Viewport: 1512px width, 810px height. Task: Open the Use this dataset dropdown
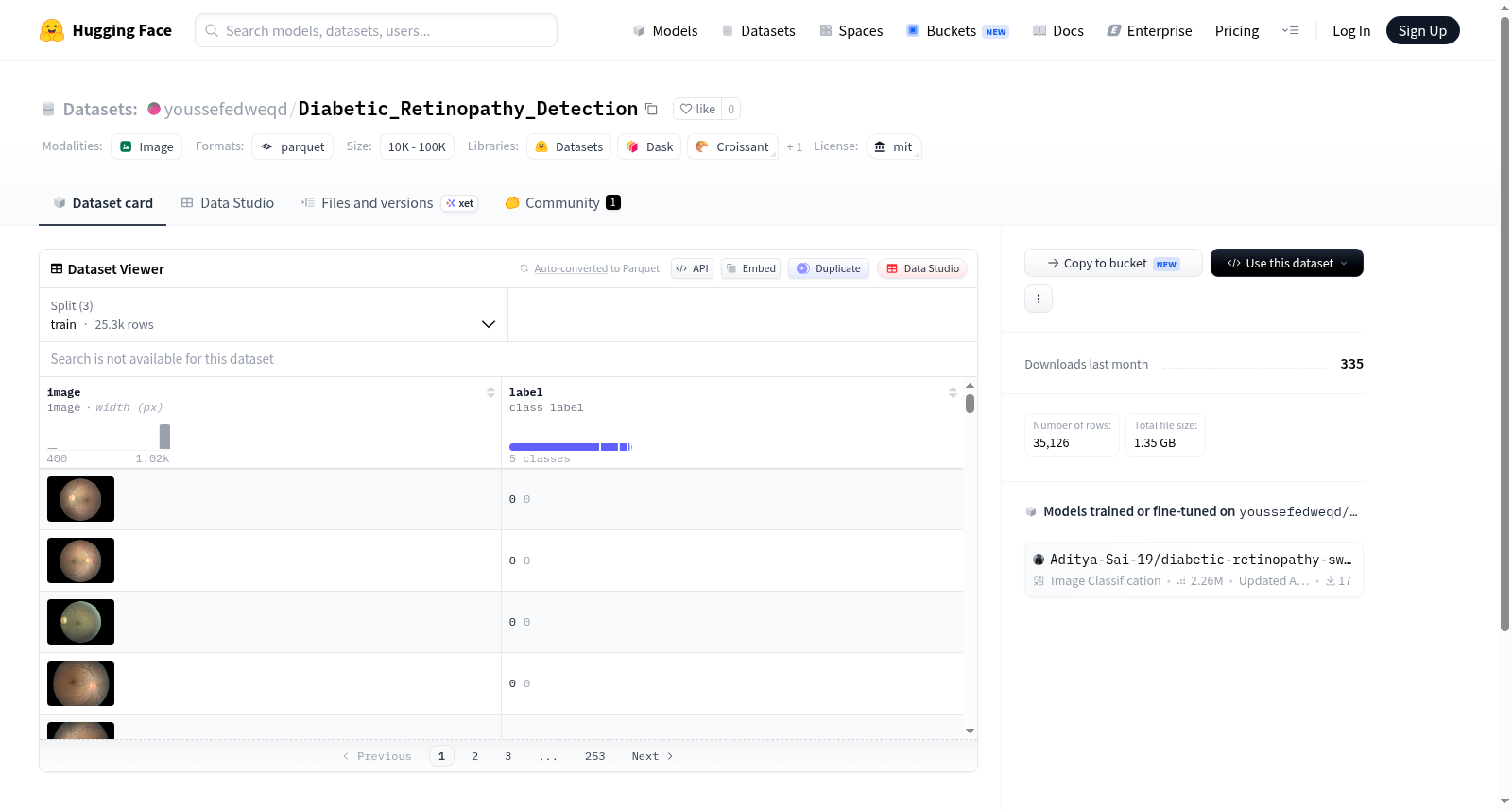1287,263
